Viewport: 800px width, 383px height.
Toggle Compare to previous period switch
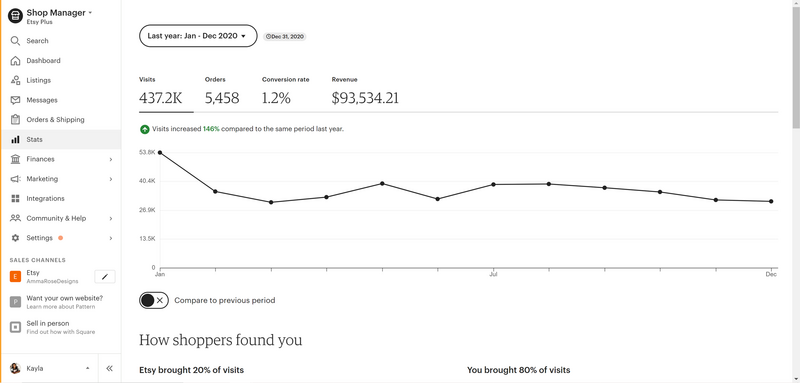154,300
